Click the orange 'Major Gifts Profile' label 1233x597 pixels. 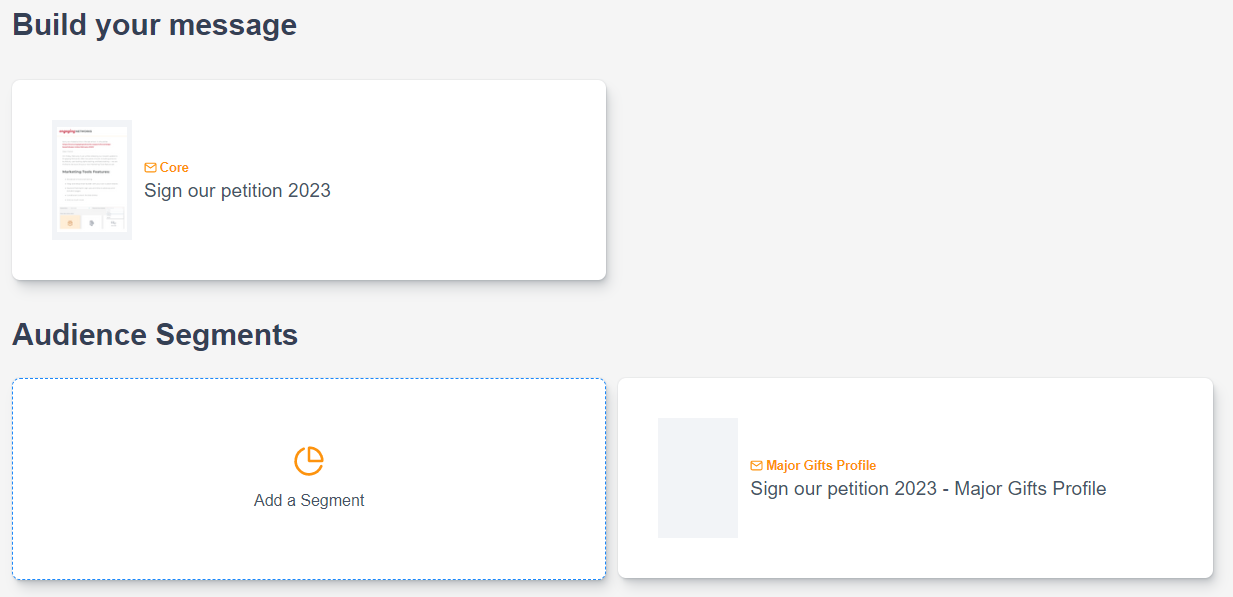(x=821, y=466)
